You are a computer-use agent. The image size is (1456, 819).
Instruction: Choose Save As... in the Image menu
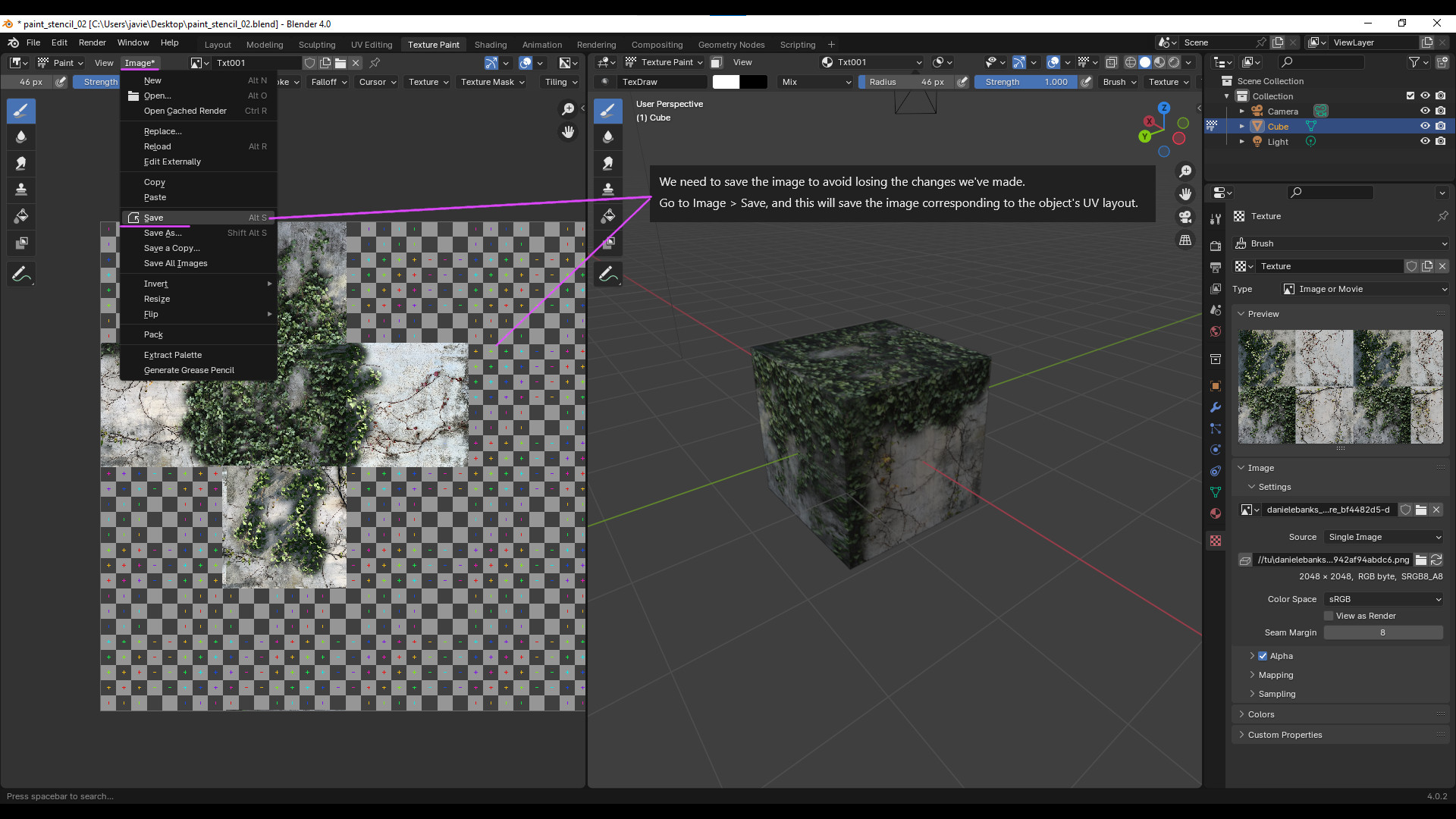(198, 233)
